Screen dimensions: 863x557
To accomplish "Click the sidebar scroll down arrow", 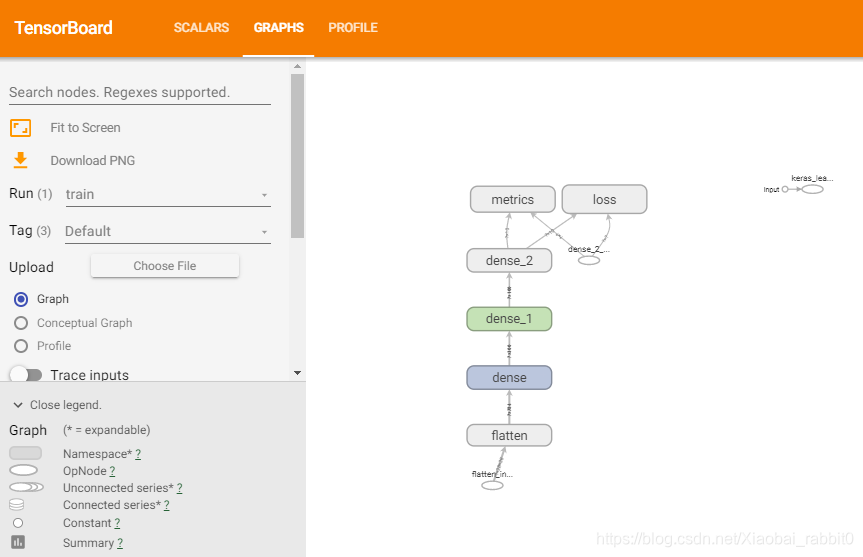I will [297, 373].
